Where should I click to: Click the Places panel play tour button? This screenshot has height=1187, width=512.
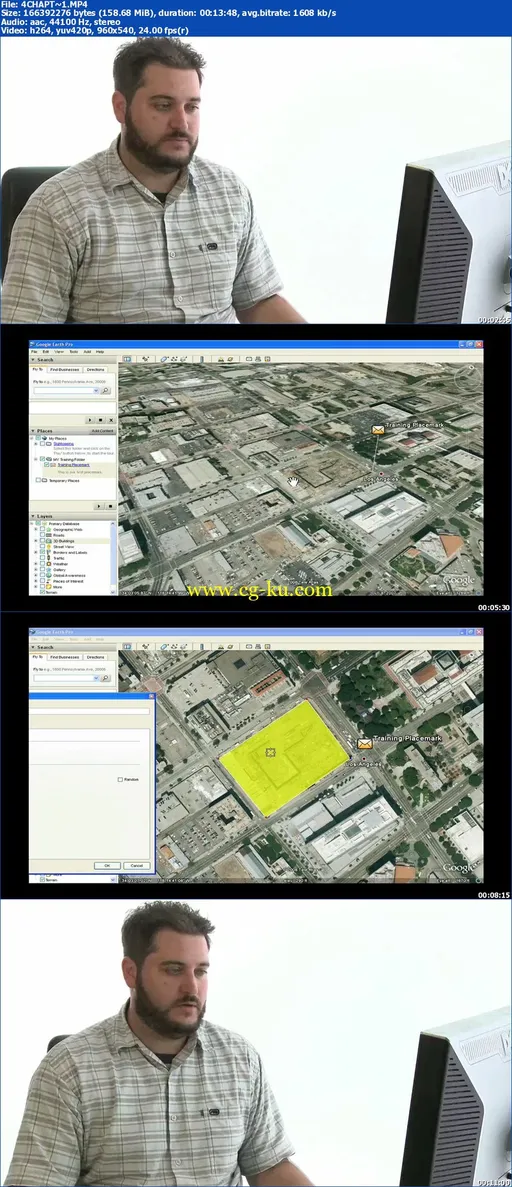(98, 506)
